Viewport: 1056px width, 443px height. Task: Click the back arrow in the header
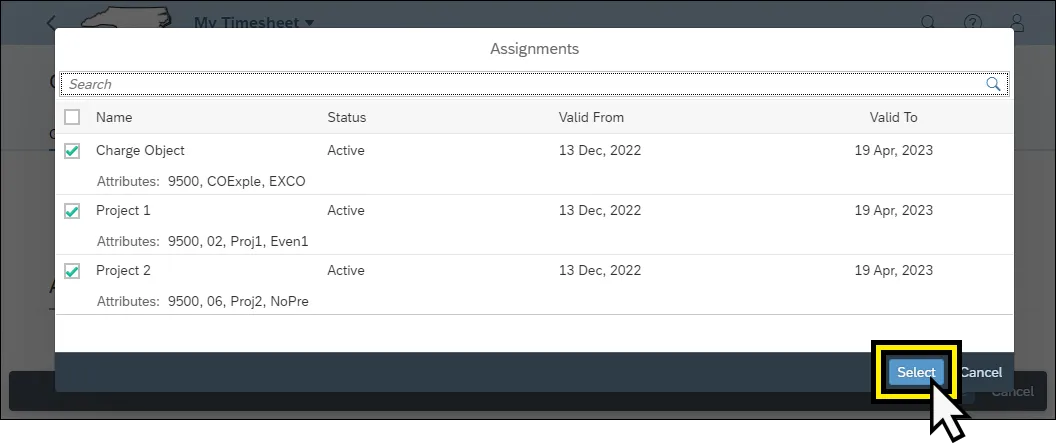[x=51, y=23]
